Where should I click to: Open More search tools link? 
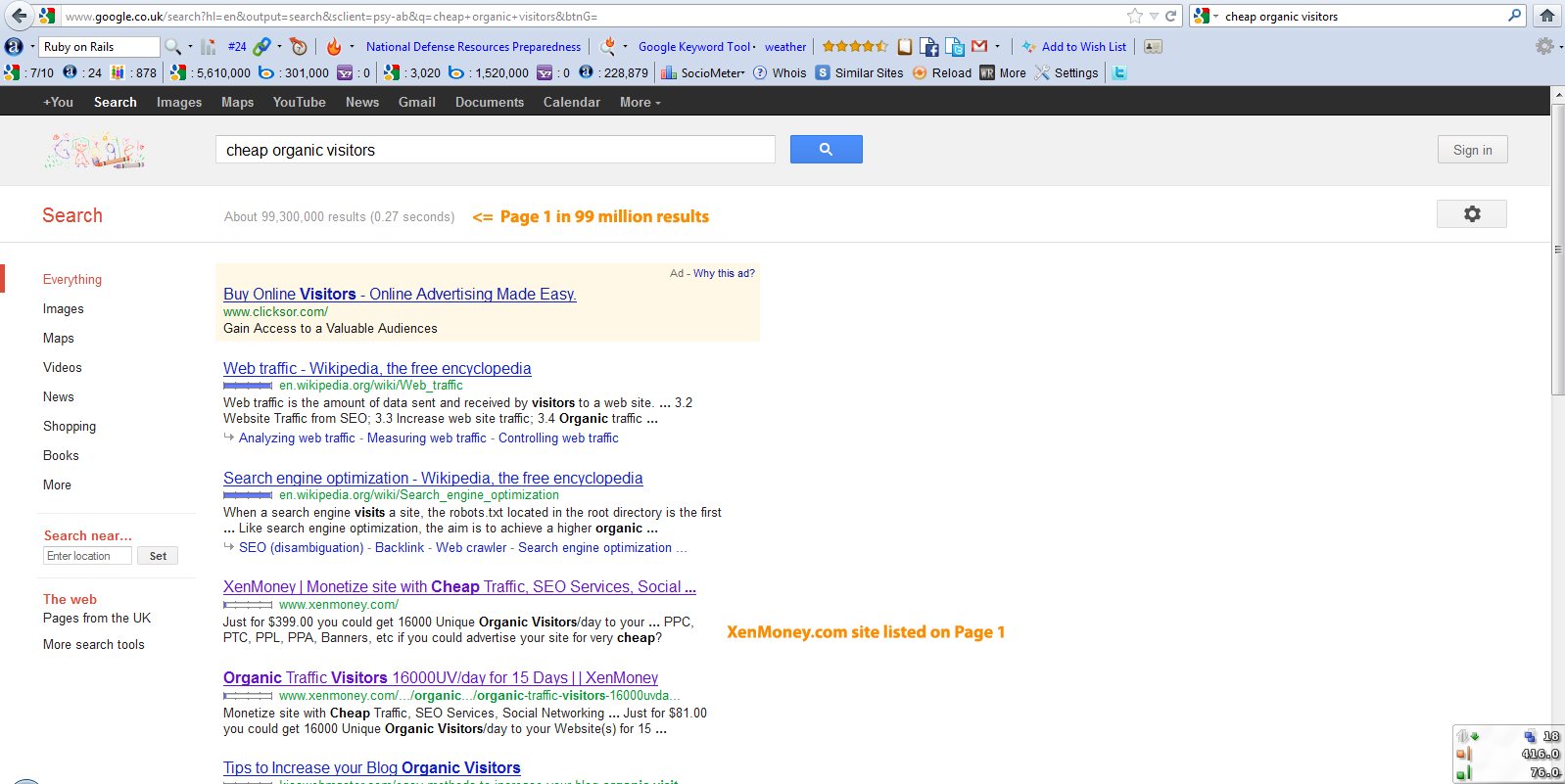pyautogui.click(x=94, y=644)
